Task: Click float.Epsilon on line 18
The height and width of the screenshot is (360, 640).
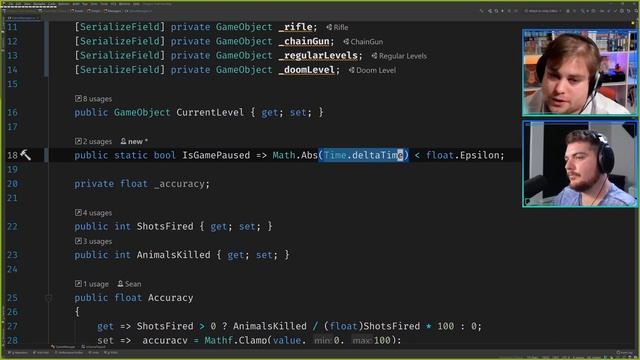Action: pos(462,155)
